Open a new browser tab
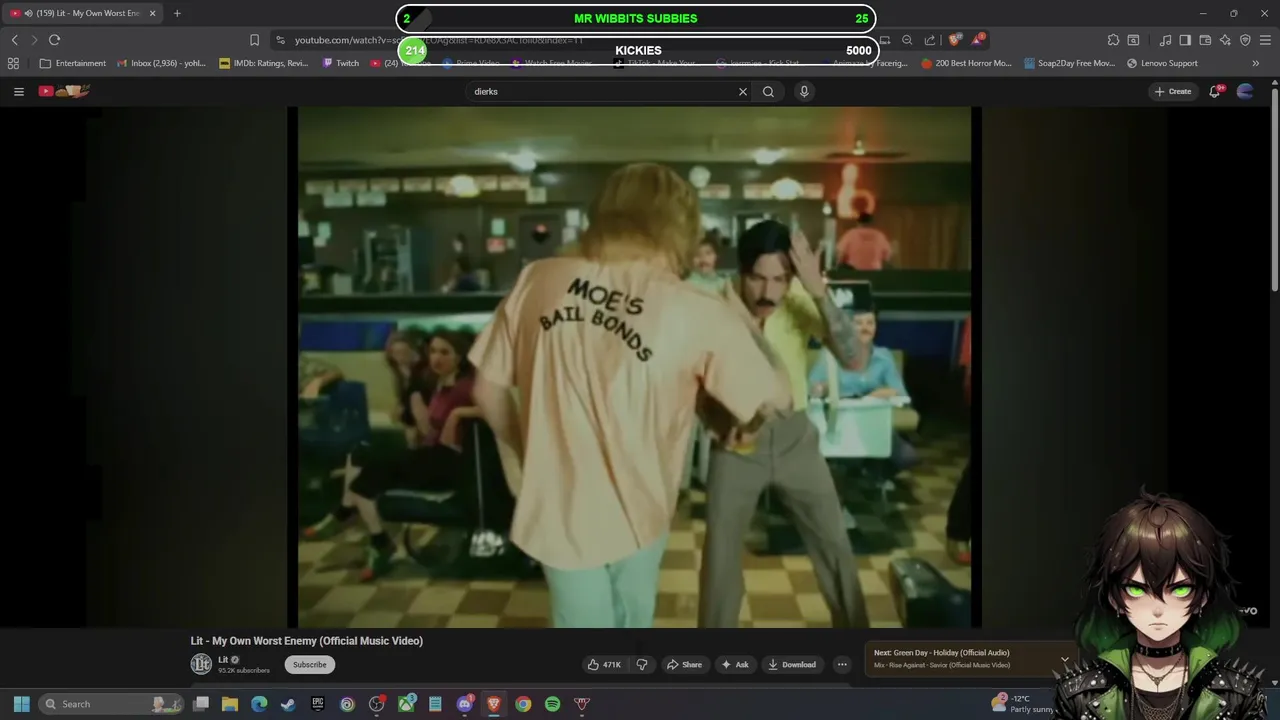This screenshot has width=1280, height=720. click(x=177, y=13)
